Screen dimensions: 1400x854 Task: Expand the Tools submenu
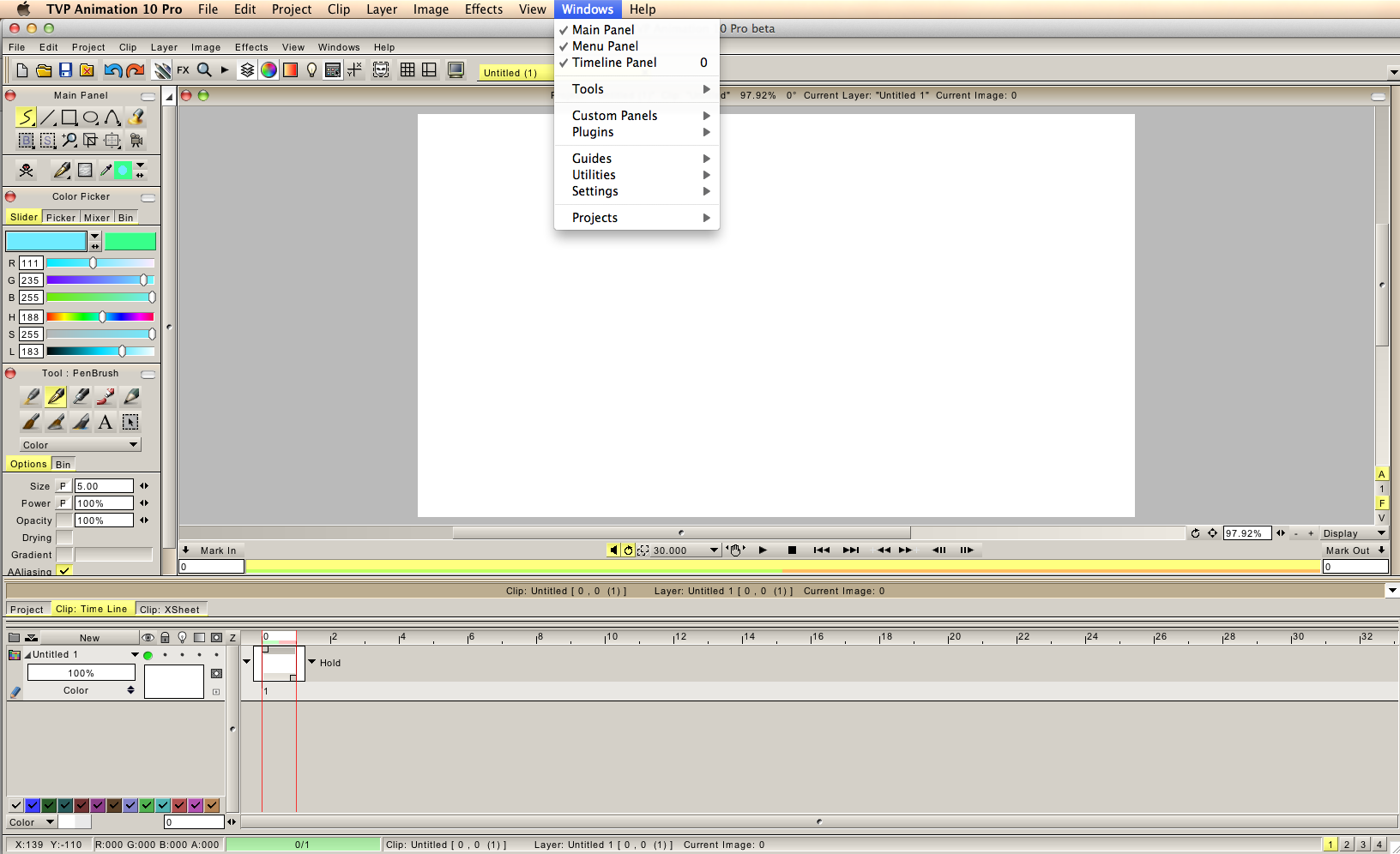tap(637, 89)
